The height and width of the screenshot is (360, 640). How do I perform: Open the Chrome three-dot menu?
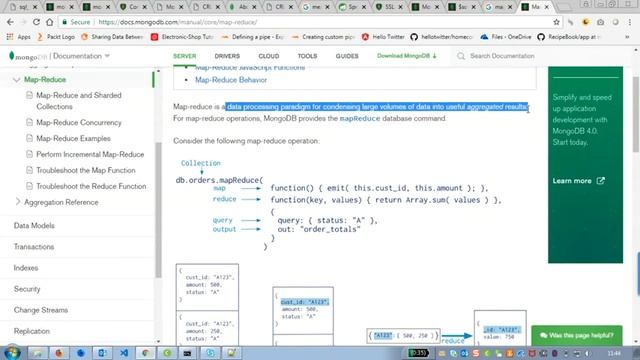pos(630,22)
